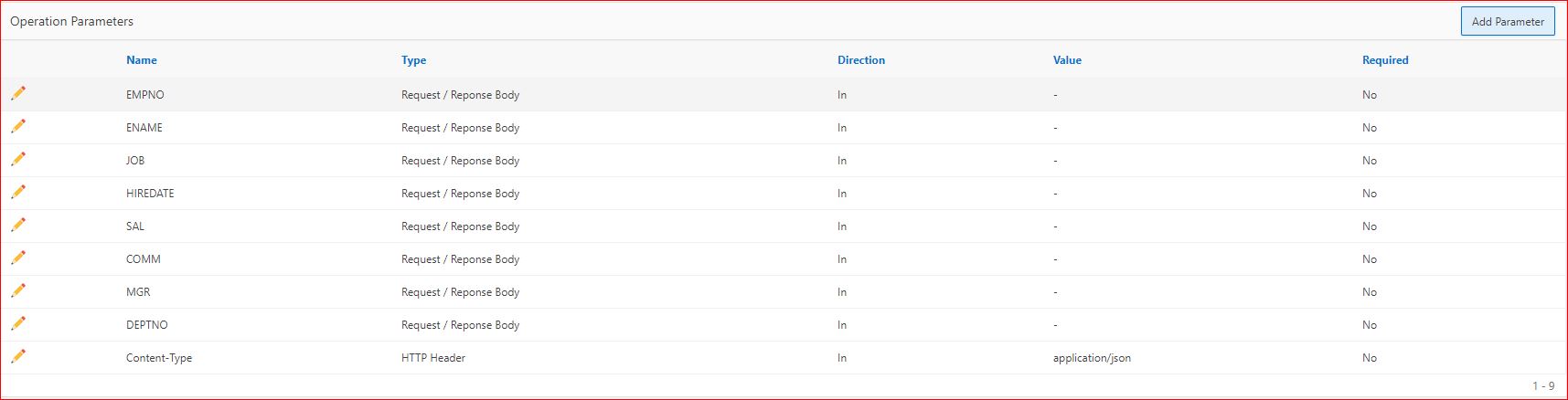Click the application/json value cell
This screenshot has height=400, width=1568.
tap(1092, 358)
